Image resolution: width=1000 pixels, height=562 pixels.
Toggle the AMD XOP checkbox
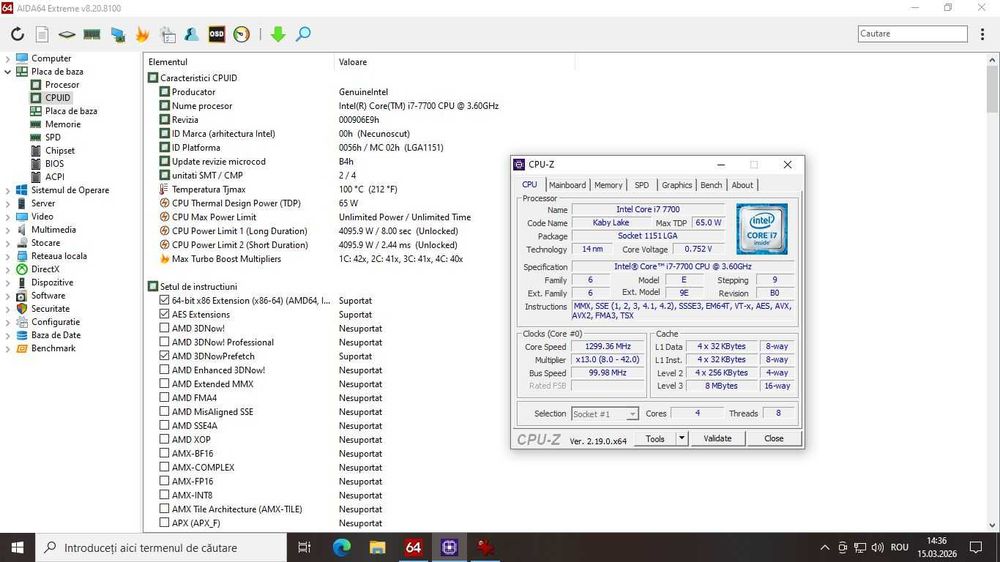click(x=165, y=439)
